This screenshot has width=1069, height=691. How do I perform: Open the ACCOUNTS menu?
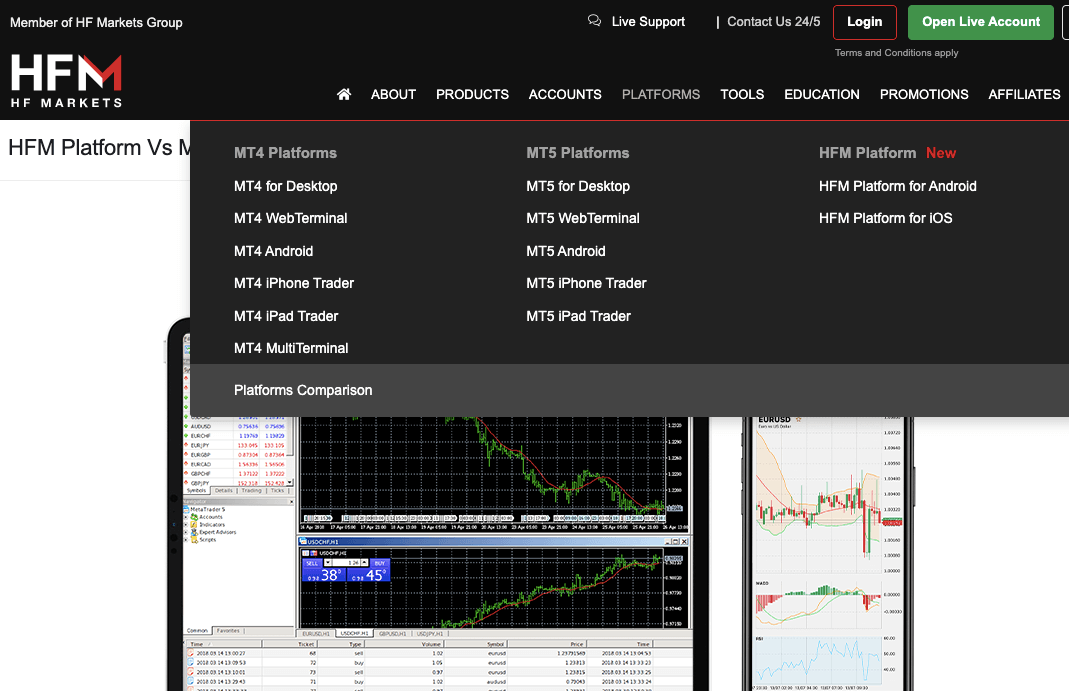pyautogui.click(x=565, y=94)
